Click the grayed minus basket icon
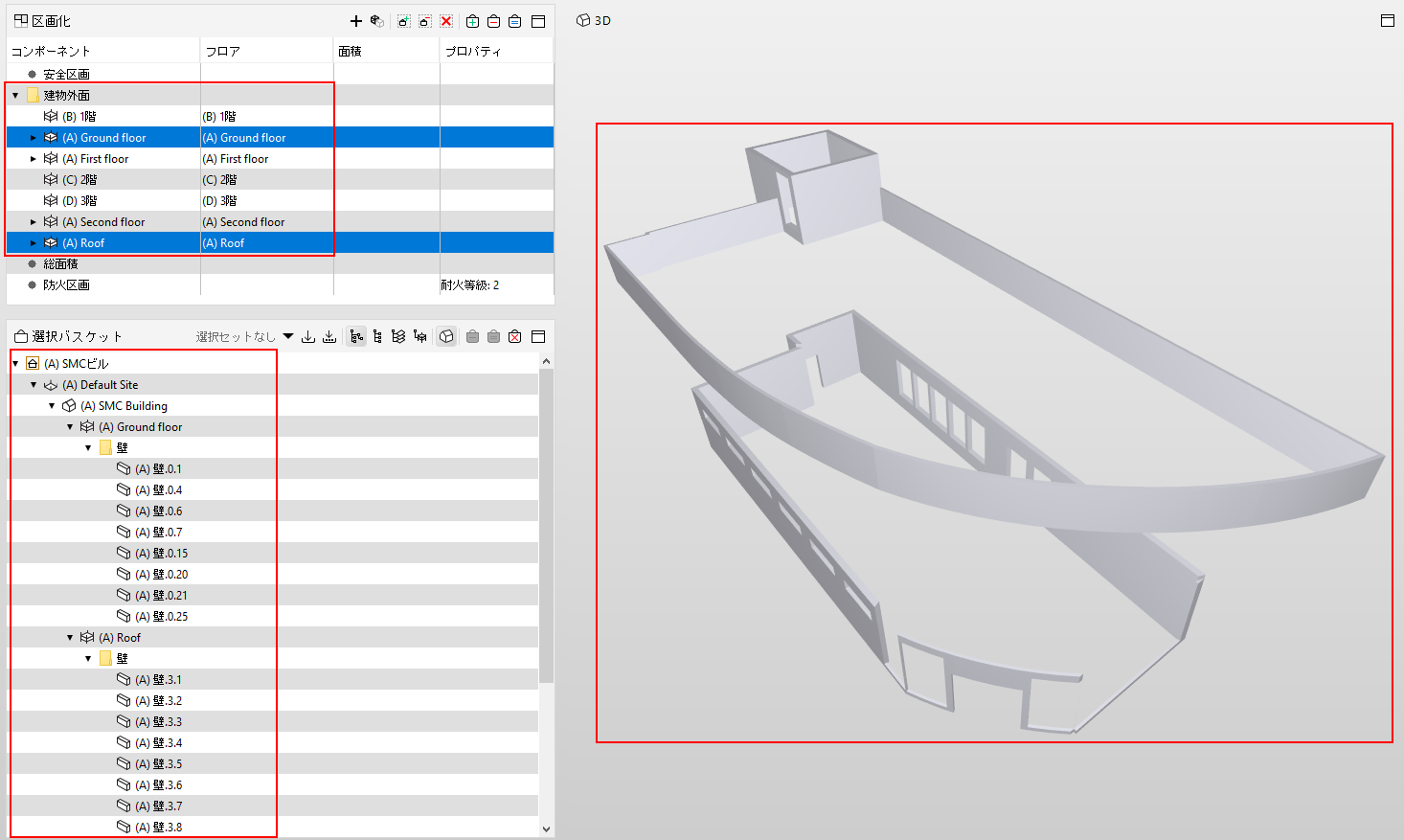The height and width of the screenshot is (840, 1404). point(473,336)
